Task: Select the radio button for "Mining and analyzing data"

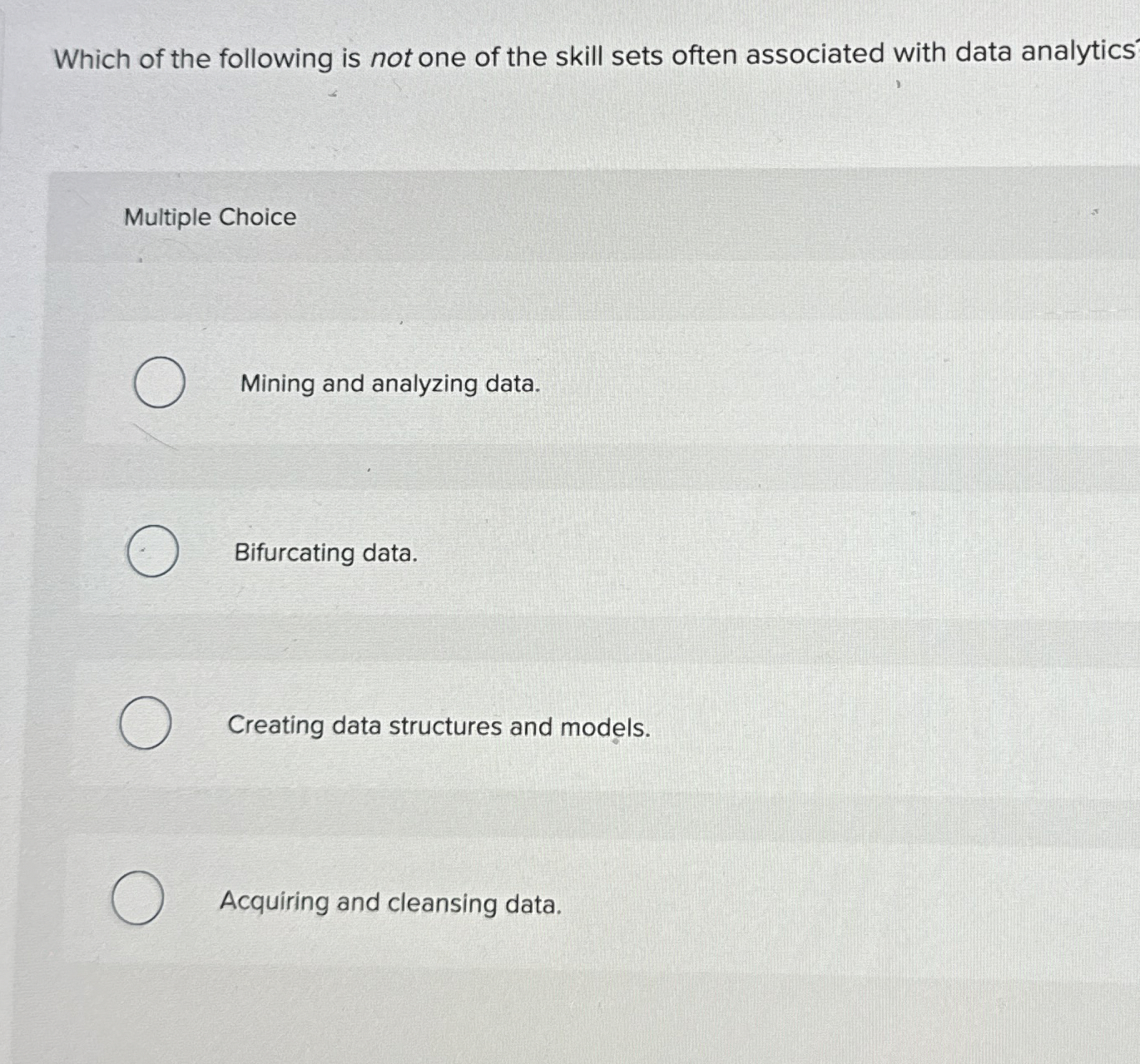Action: coord(158,383)
